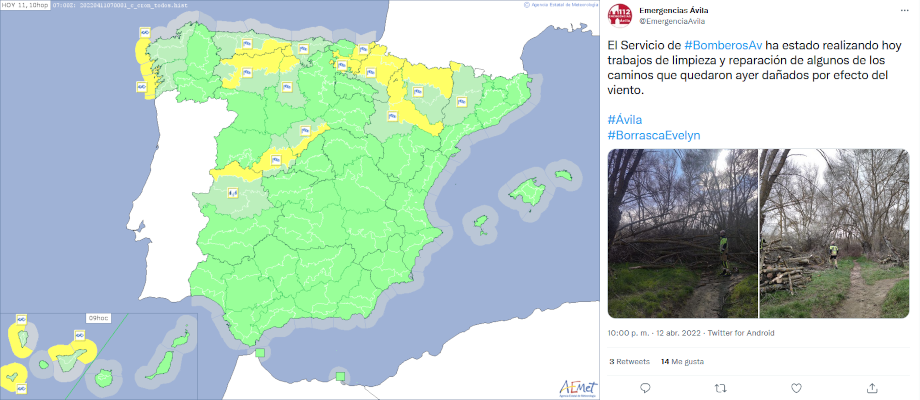Click the Twitter for Android source link
This screenshot has height=400, width=920.
(741, 333)
